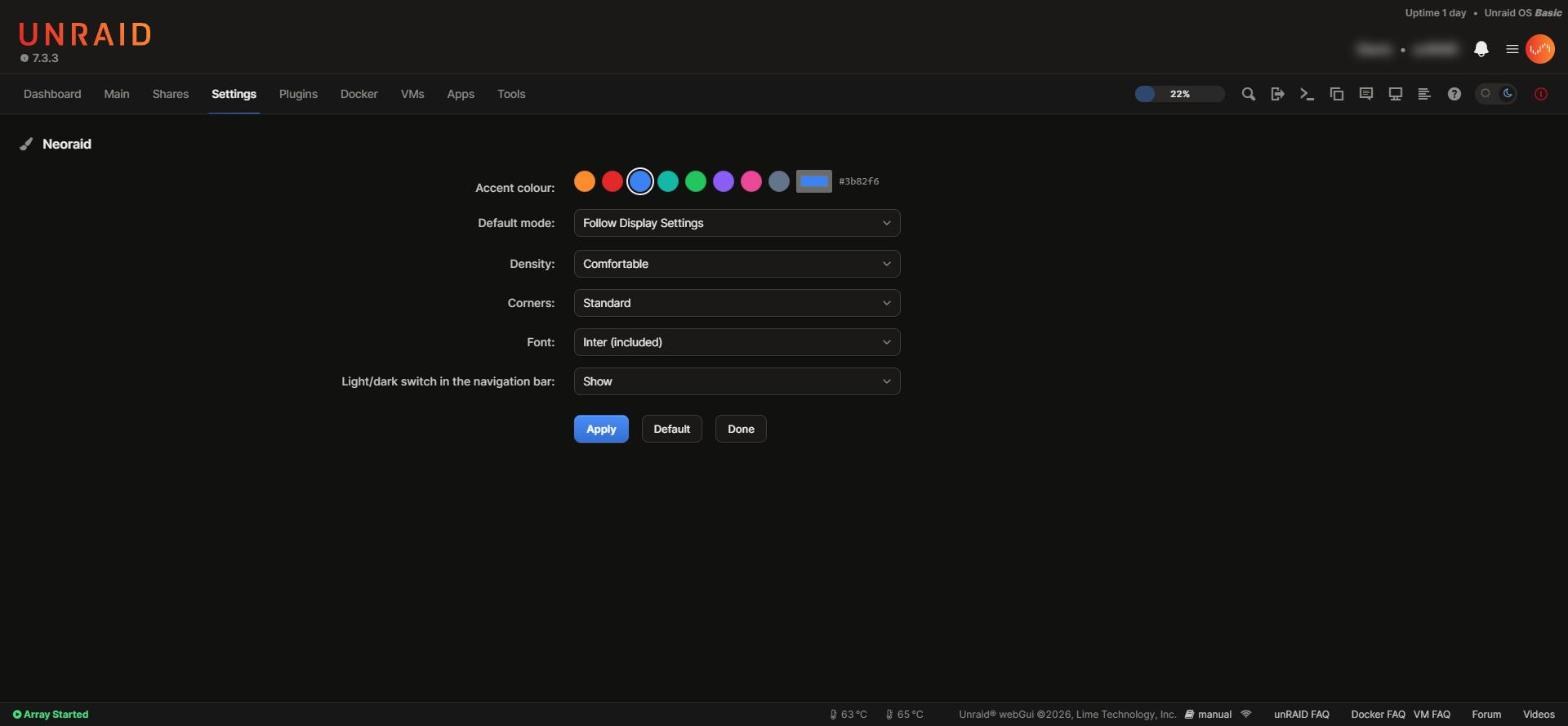
Task: Click the 7.3.3 version number
Action: [45, 58]
